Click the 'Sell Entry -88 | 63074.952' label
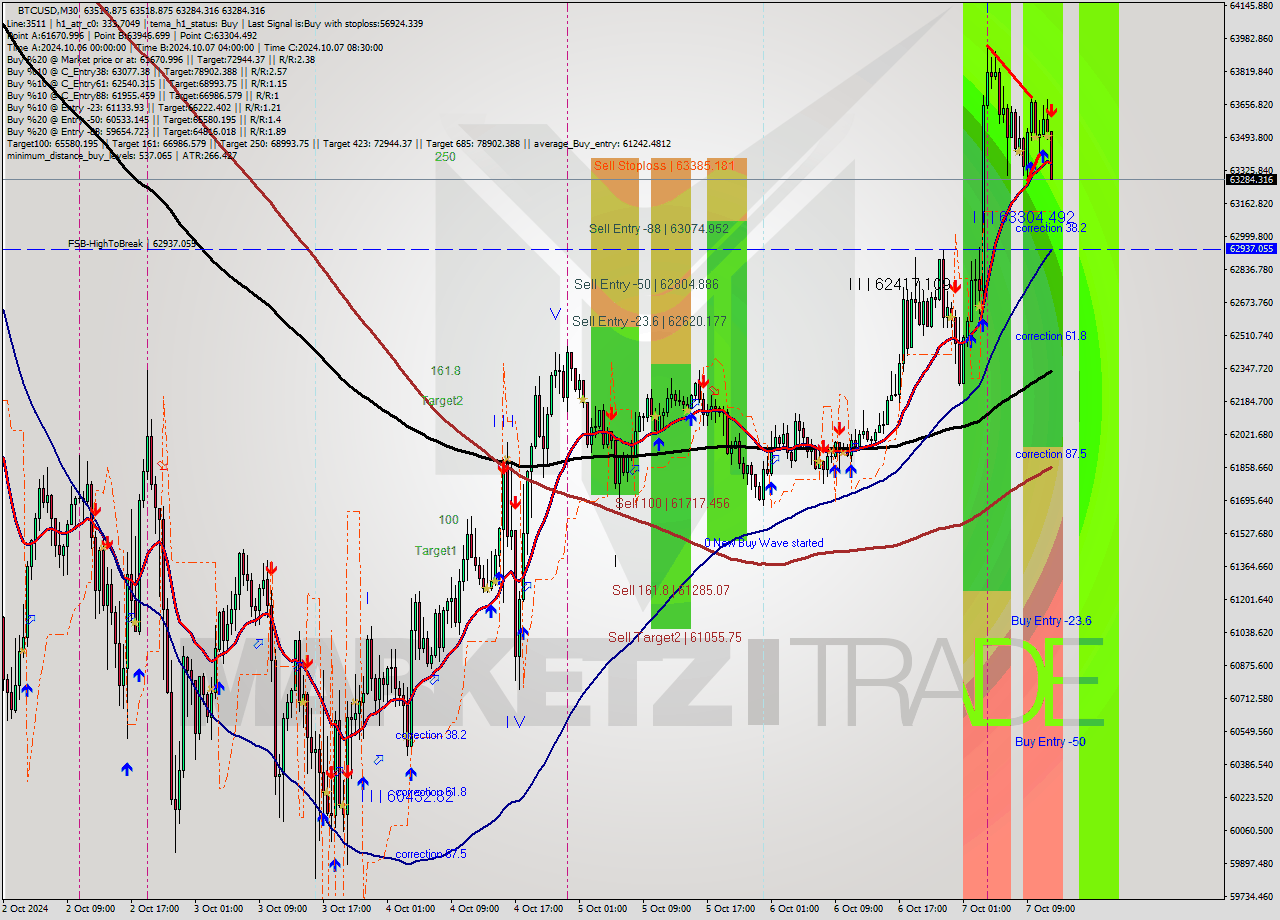The width and height of the screenshot is (1280, 920). point(659,229)
